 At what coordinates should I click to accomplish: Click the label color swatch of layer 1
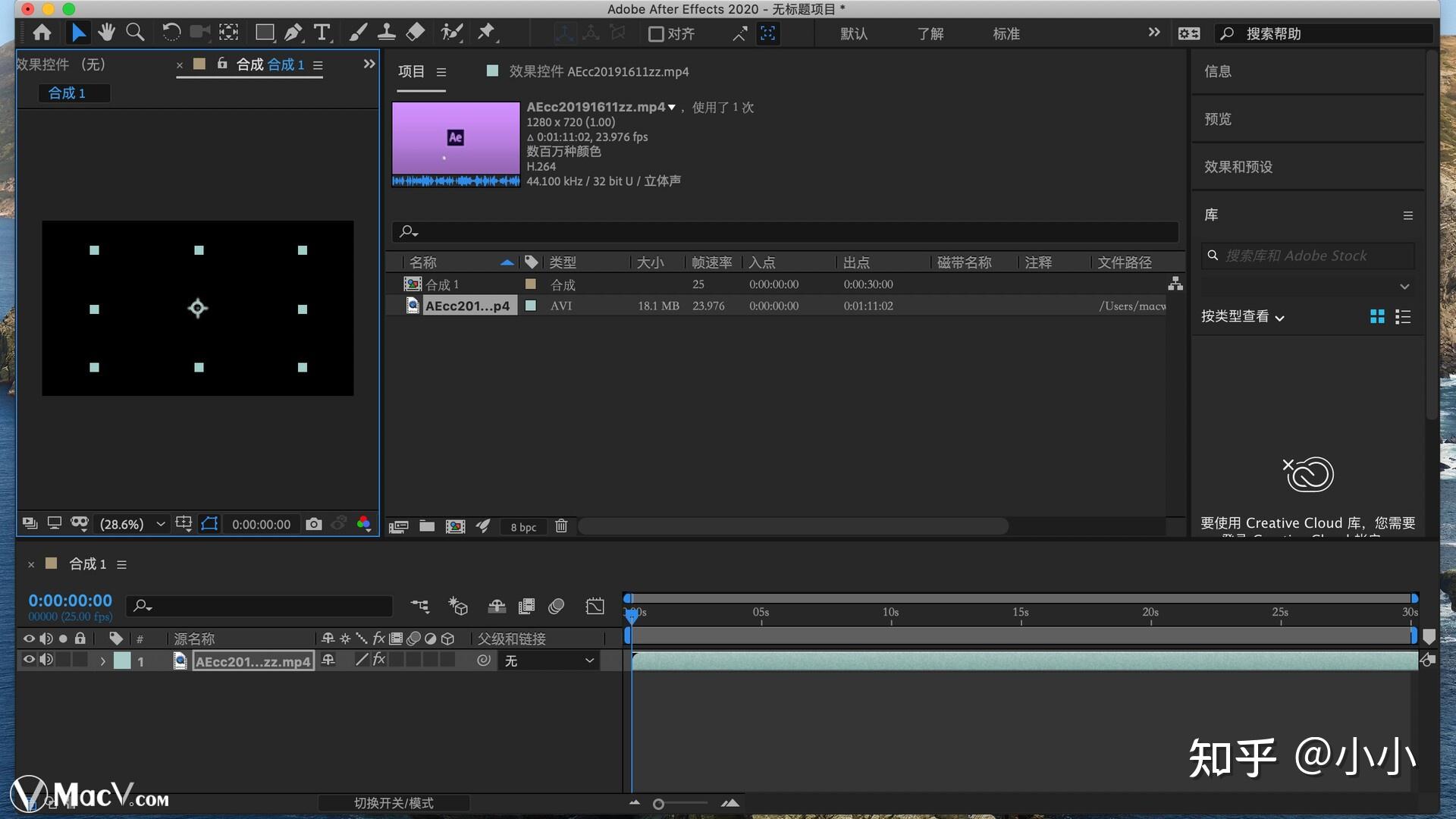[x=122, y=661]
